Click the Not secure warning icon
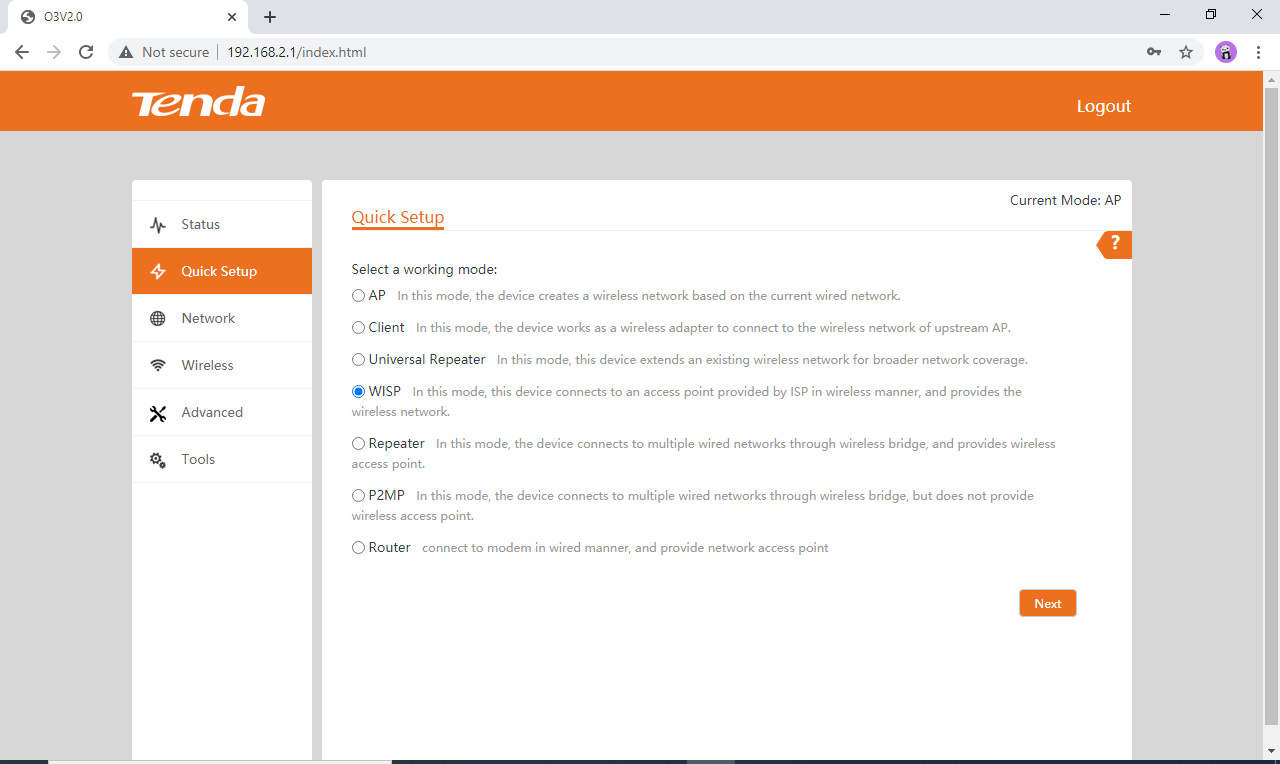Viewport: 1280px width, 764px height. coord(126,52)
